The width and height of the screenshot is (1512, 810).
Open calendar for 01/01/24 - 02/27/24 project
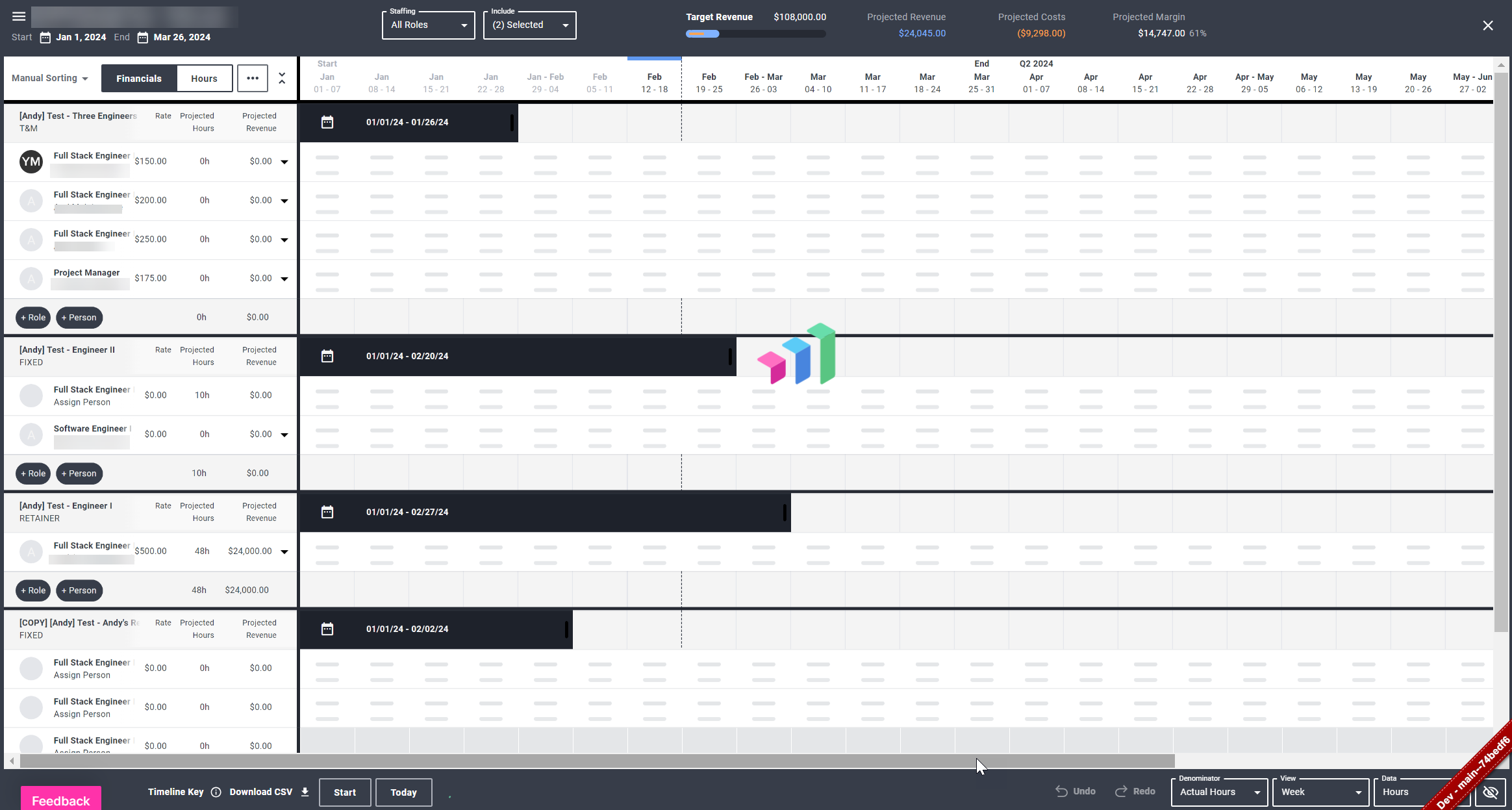pos(327,512)
